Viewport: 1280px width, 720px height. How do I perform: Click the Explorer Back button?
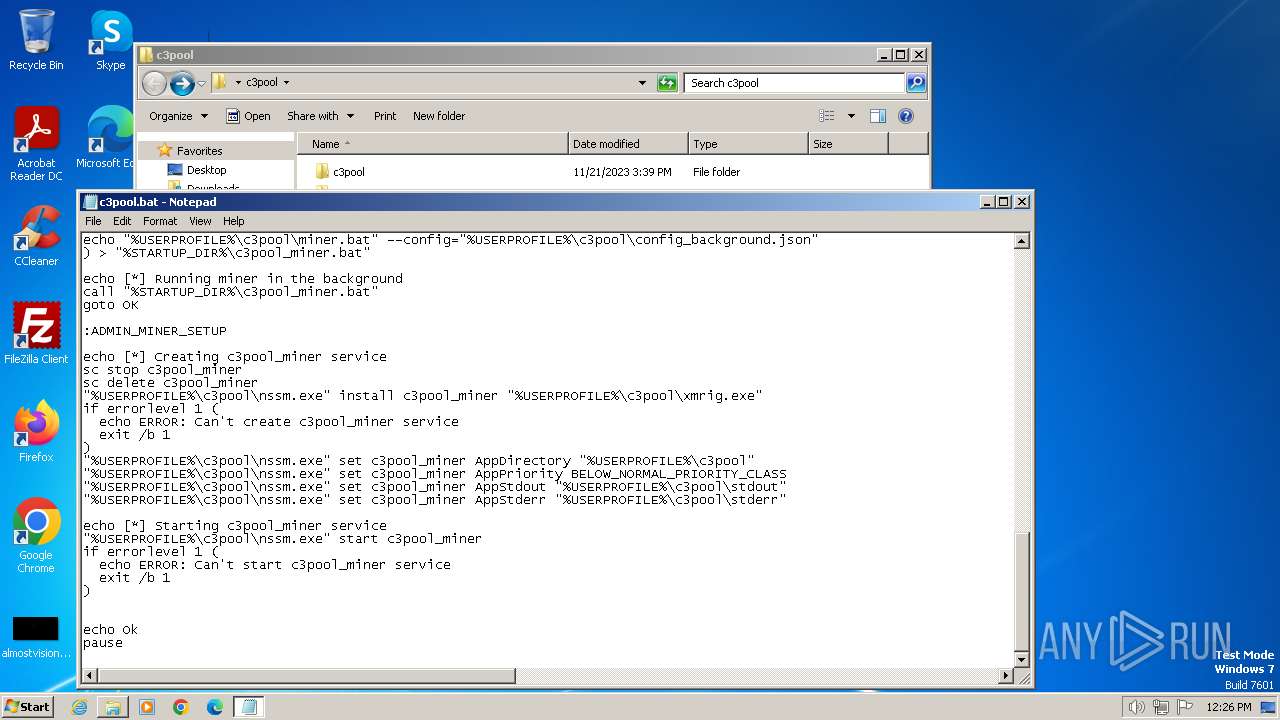click(x=154, y=83)
